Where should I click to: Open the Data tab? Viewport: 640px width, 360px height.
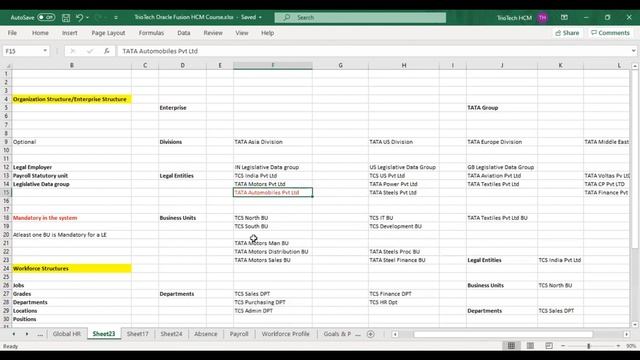[184, 33]
